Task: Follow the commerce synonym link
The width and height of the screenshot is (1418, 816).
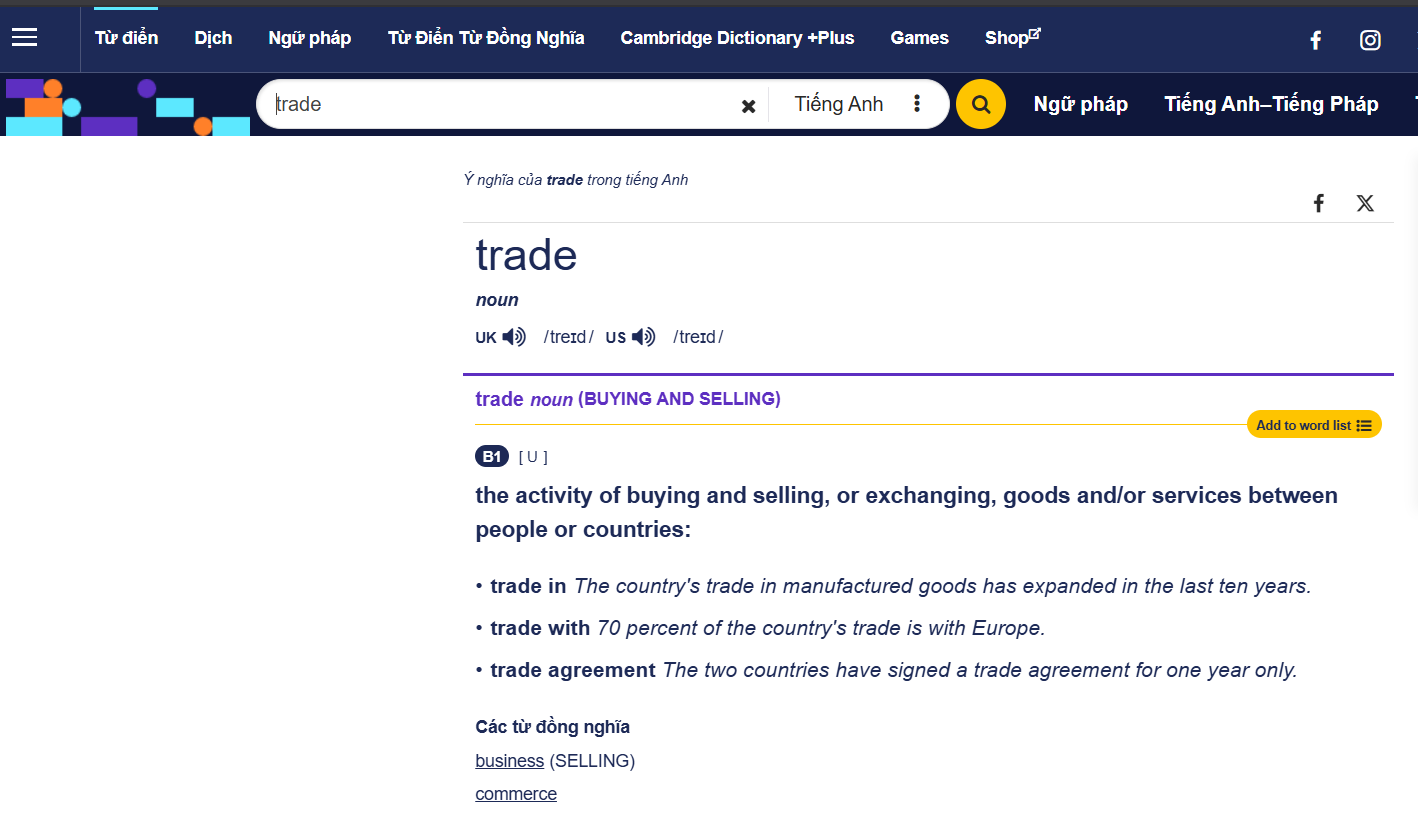Action: click(516, 794)
